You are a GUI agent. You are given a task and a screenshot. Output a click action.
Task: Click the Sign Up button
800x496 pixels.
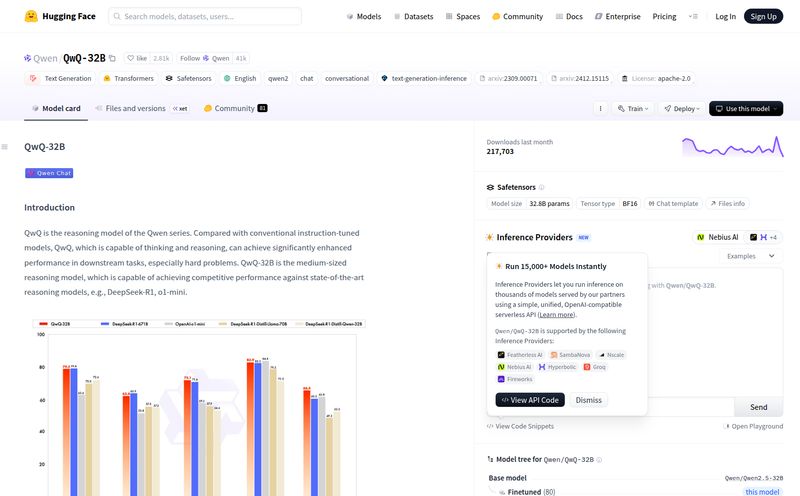coord(763,16)
